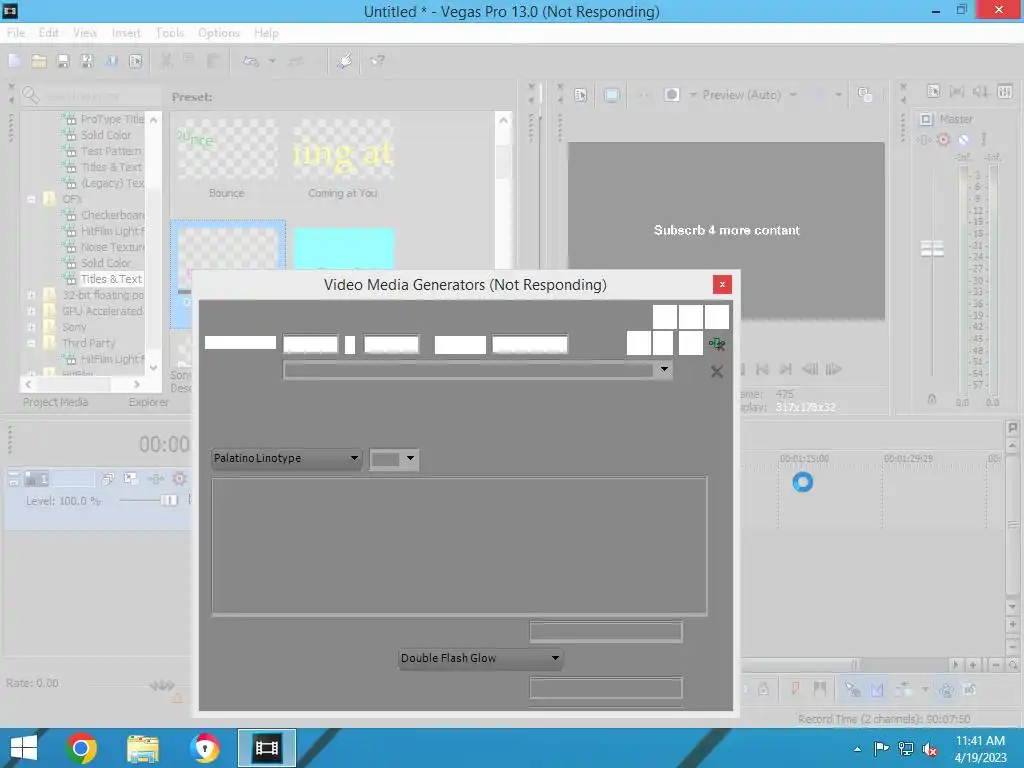This screenshot has width=1024, height=768.
Task: Click the preview Next Frame button
Action: coord(833,370)
